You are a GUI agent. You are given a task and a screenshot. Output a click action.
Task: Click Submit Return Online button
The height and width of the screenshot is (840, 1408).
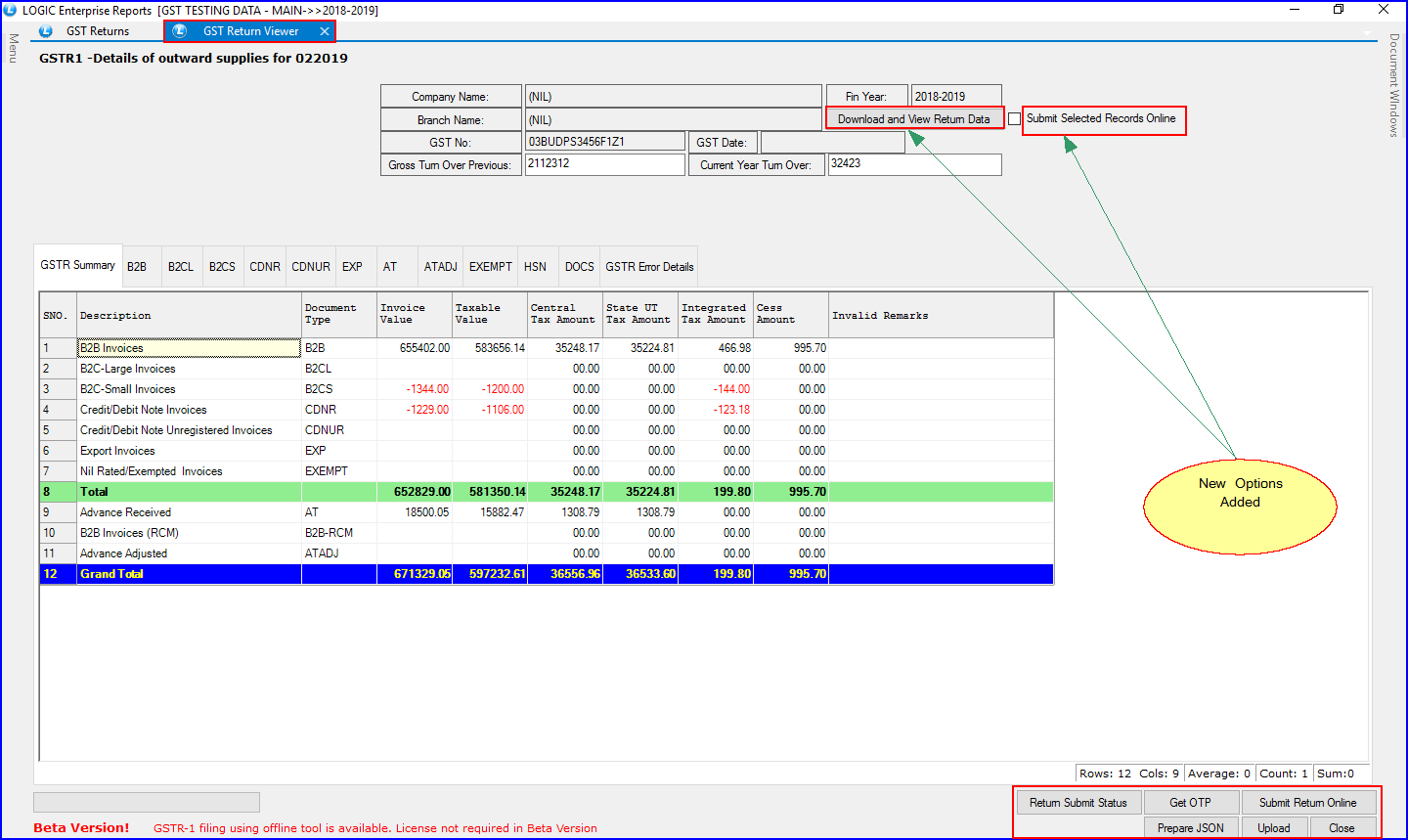click(x=1308, y=803)
